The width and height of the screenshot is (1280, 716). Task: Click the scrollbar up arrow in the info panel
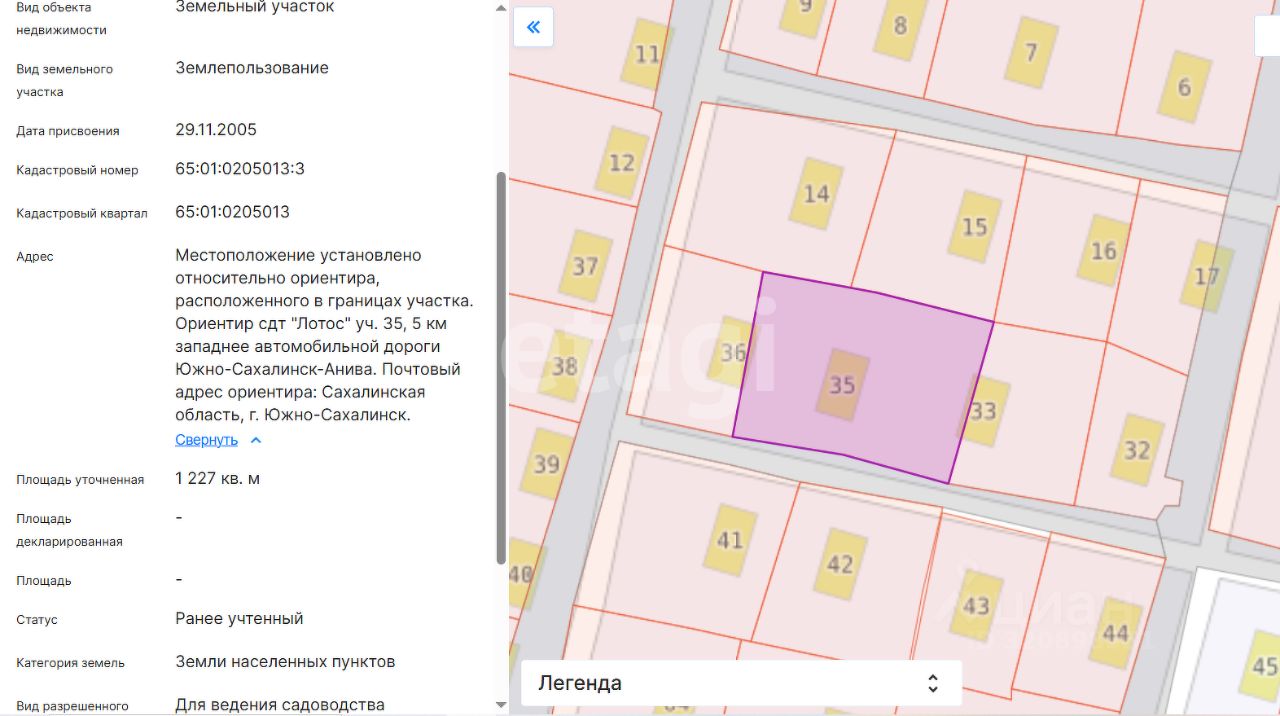(x=501, y=8)
